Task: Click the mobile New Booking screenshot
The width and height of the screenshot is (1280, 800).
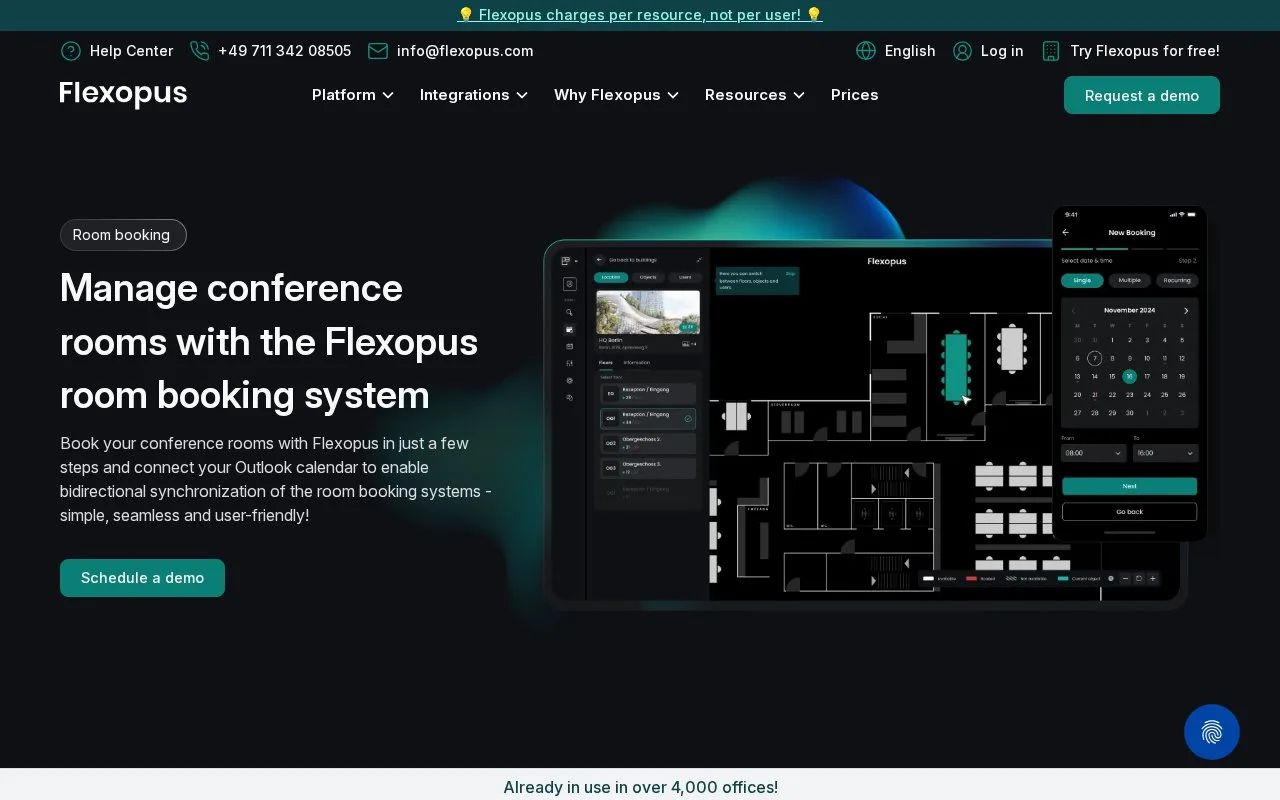Action: (x=1130, y=374)
